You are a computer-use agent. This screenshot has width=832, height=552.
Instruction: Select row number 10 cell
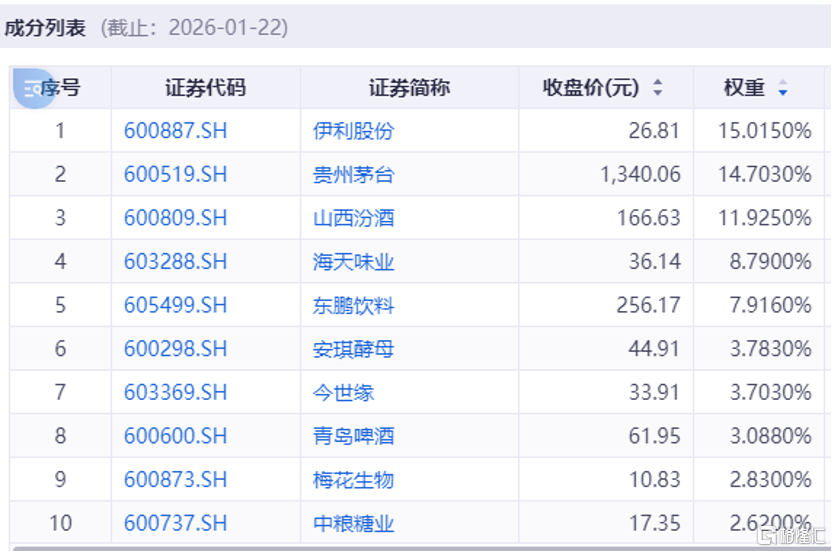[x=60, y=523]
